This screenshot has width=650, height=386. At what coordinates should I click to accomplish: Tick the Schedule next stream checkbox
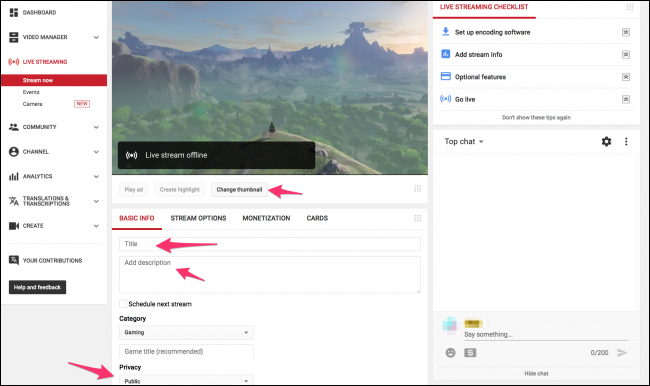tap(123, 304)
